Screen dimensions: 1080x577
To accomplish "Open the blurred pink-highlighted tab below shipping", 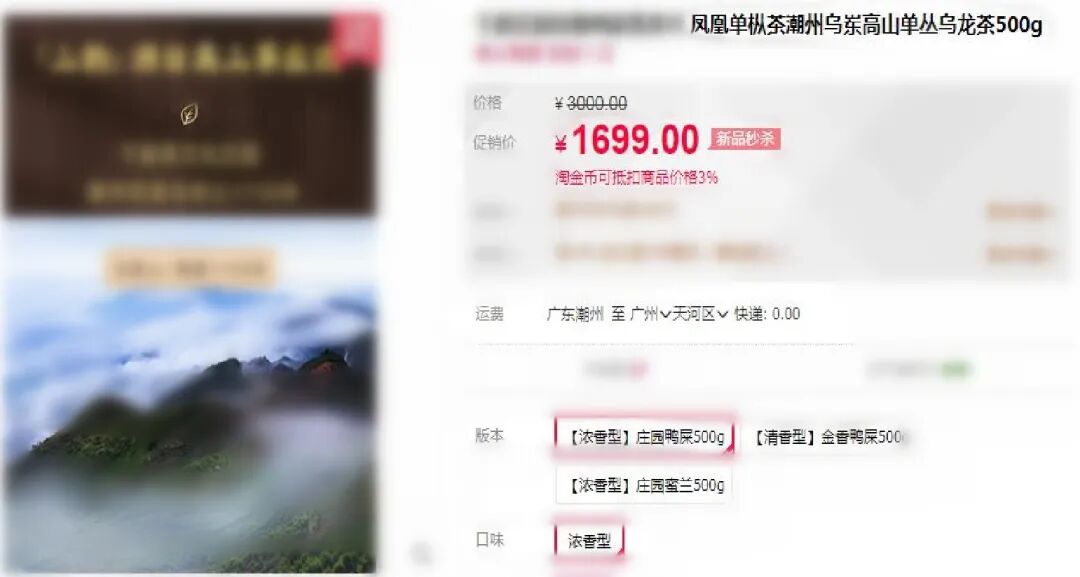I will point(617,370).
